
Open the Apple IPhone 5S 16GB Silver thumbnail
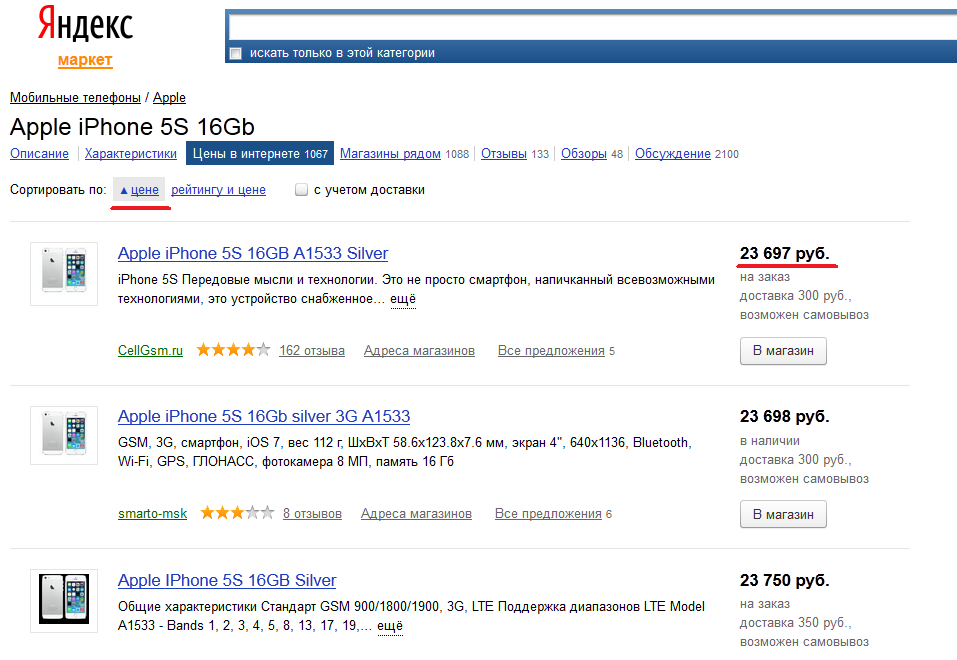[64, 600]
